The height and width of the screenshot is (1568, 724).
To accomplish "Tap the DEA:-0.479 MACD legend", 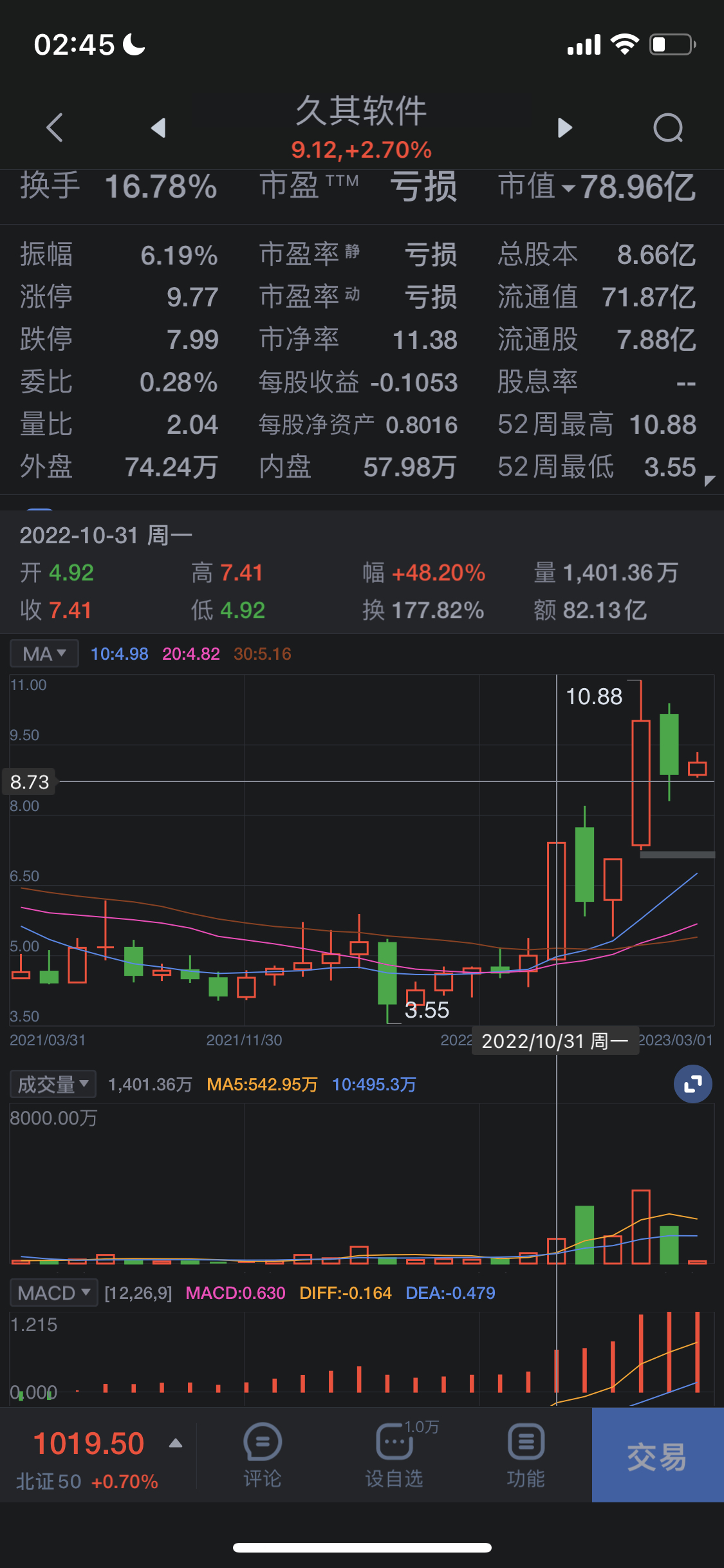I will [x=450, y=1293].
